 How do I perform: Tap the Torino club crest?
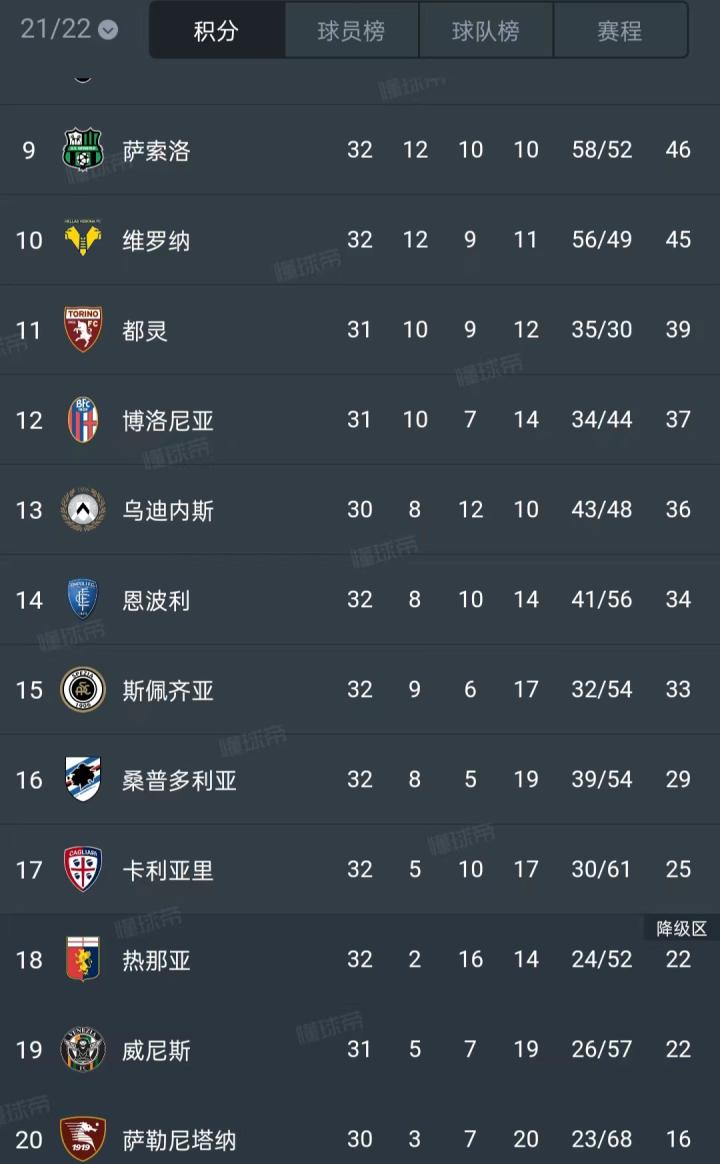coord(83,330)
